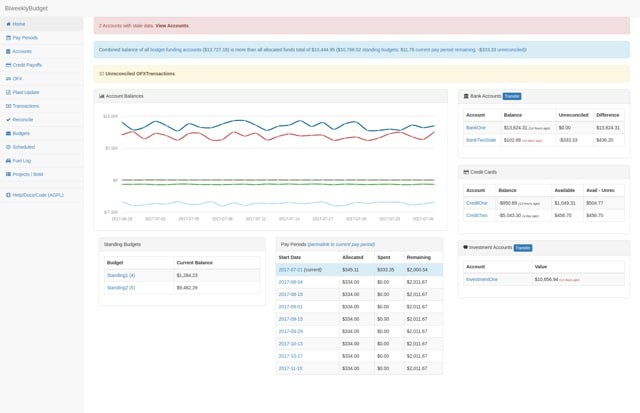Click current period allocated $345.11

coord(351,270)
